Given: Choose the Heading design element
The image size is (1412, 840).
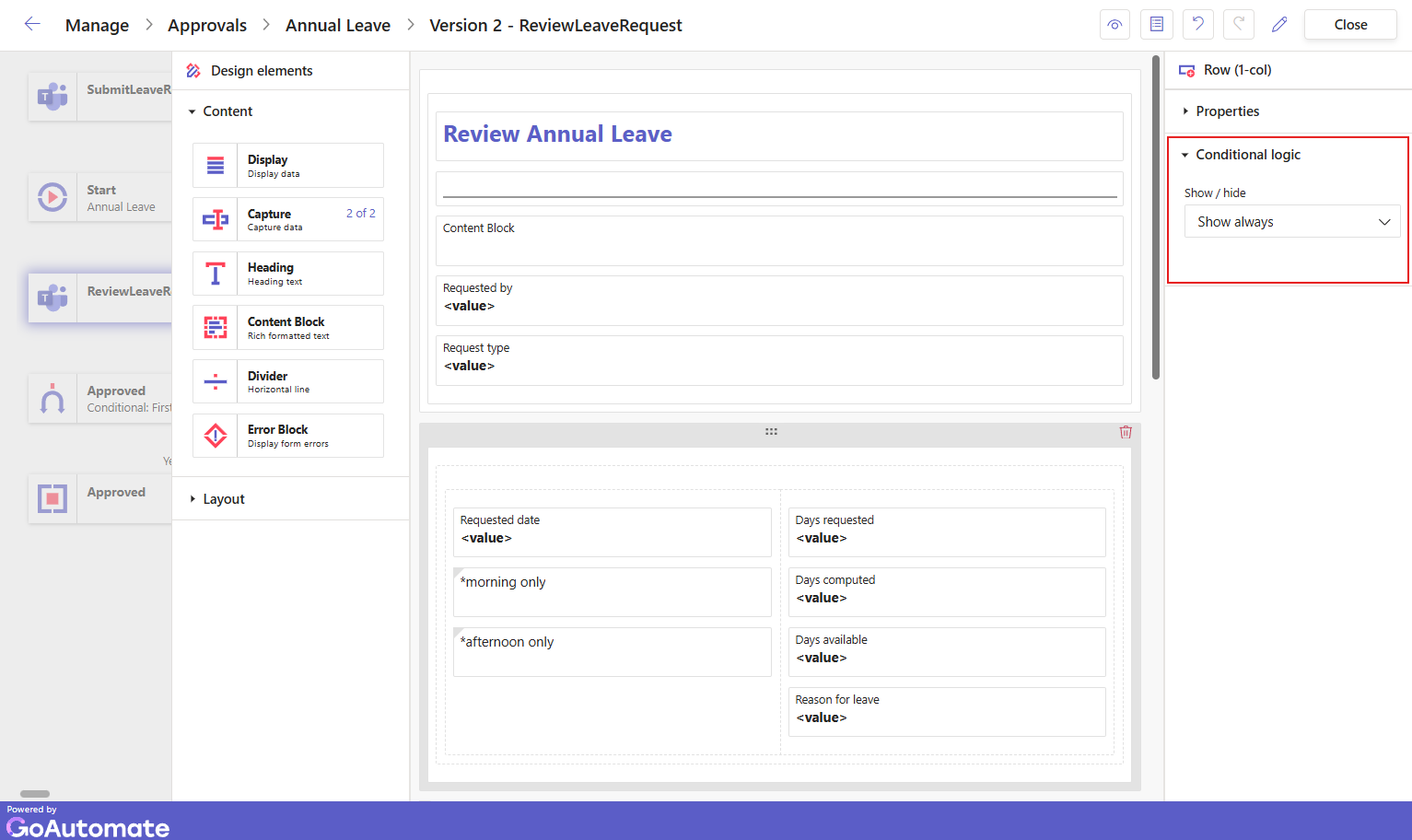Looking at the screenshot, I should (x=288, y=274).
